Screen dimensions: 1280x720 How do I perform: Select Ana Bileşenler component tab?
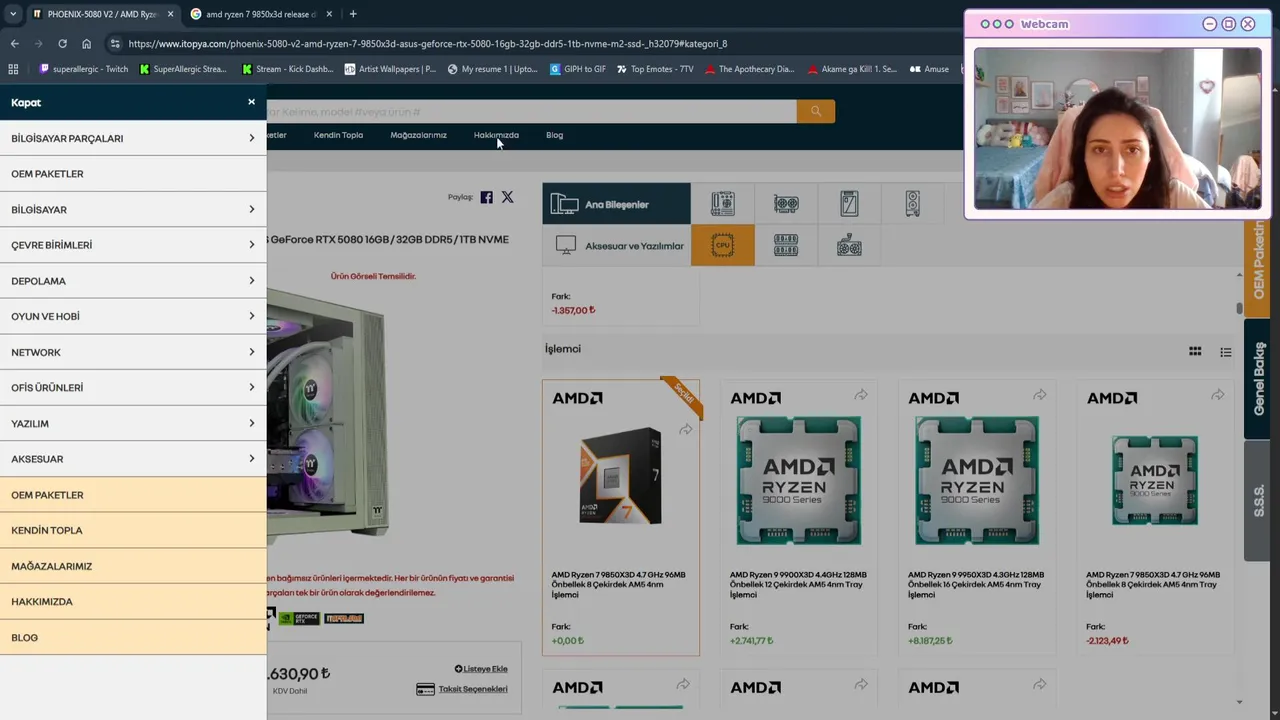(x=616, y=204)
